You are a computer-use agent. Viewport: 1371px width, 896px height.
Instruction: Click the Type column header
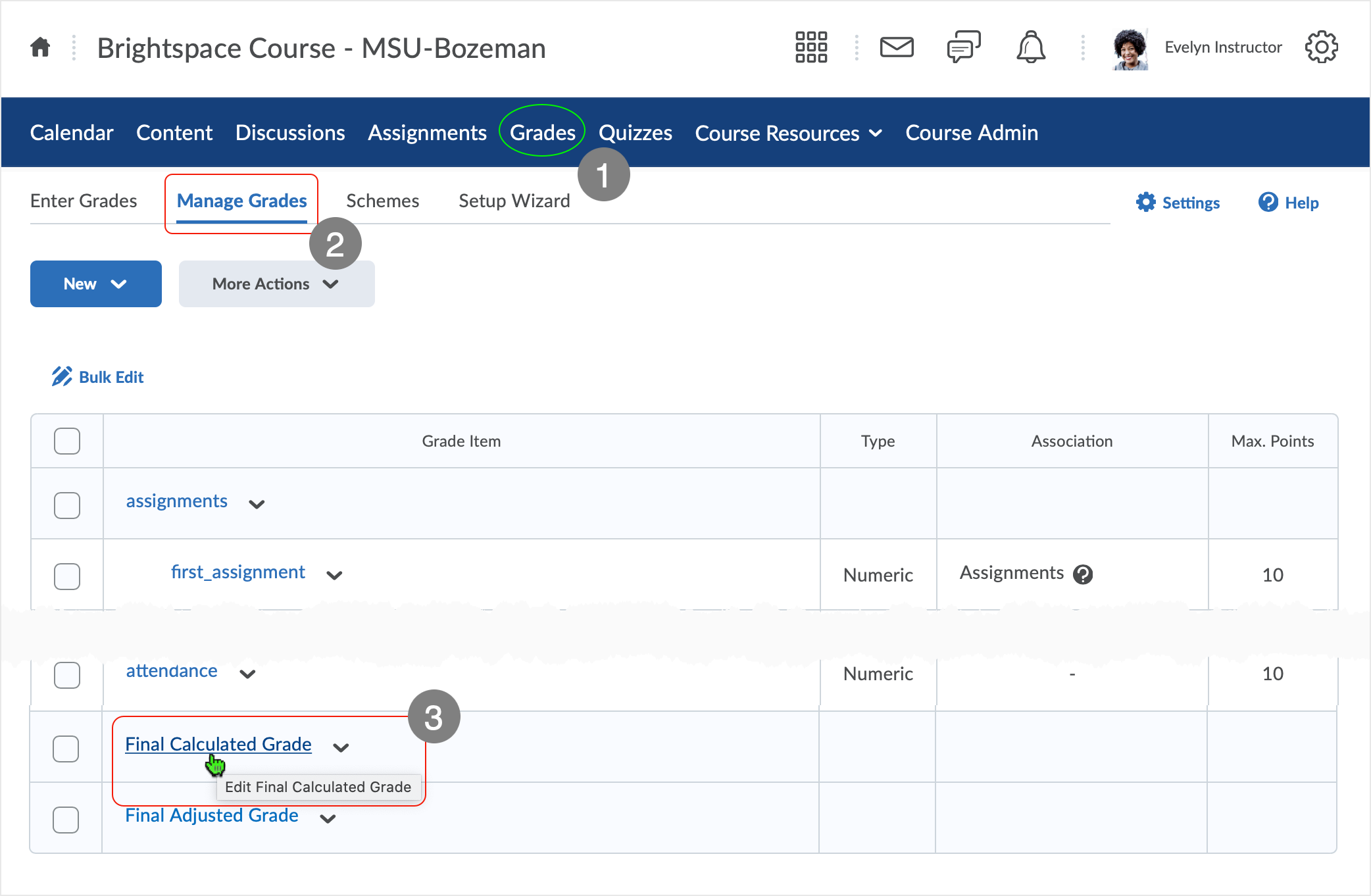tap(878, 441)
